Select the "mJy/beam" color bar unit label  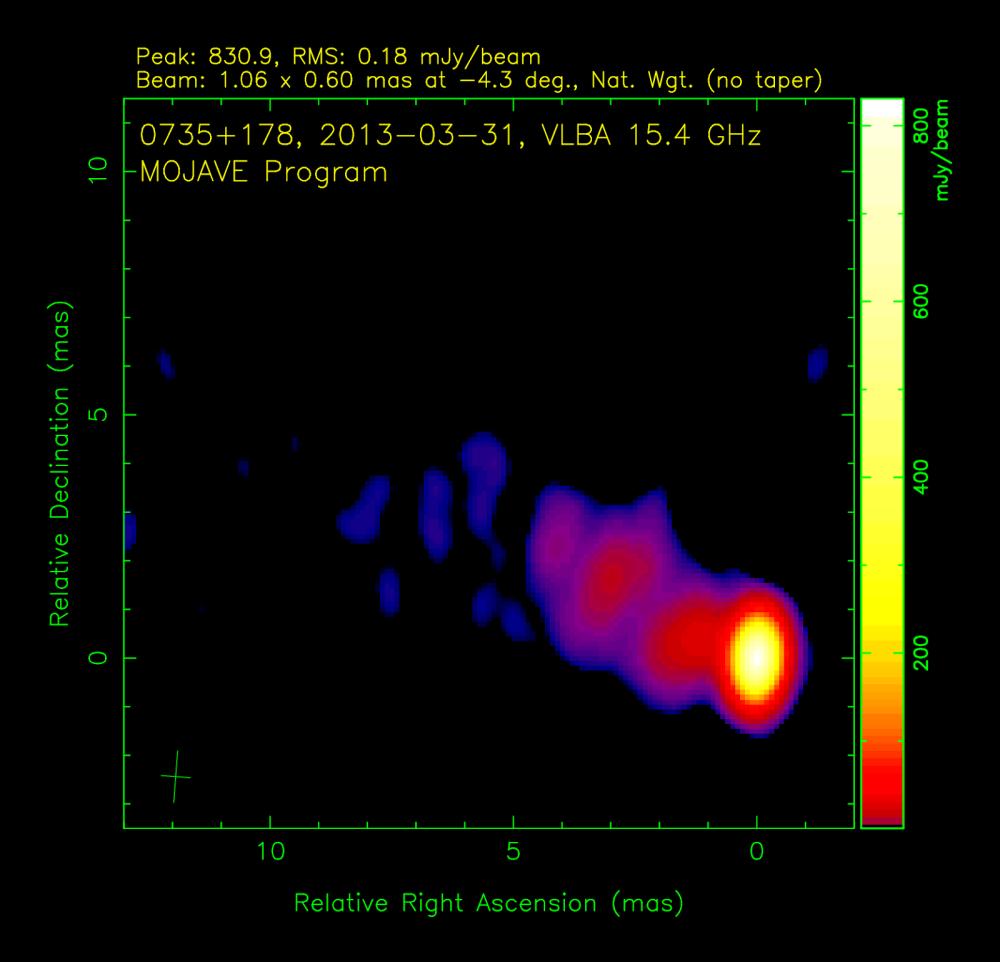click(943, 150)
